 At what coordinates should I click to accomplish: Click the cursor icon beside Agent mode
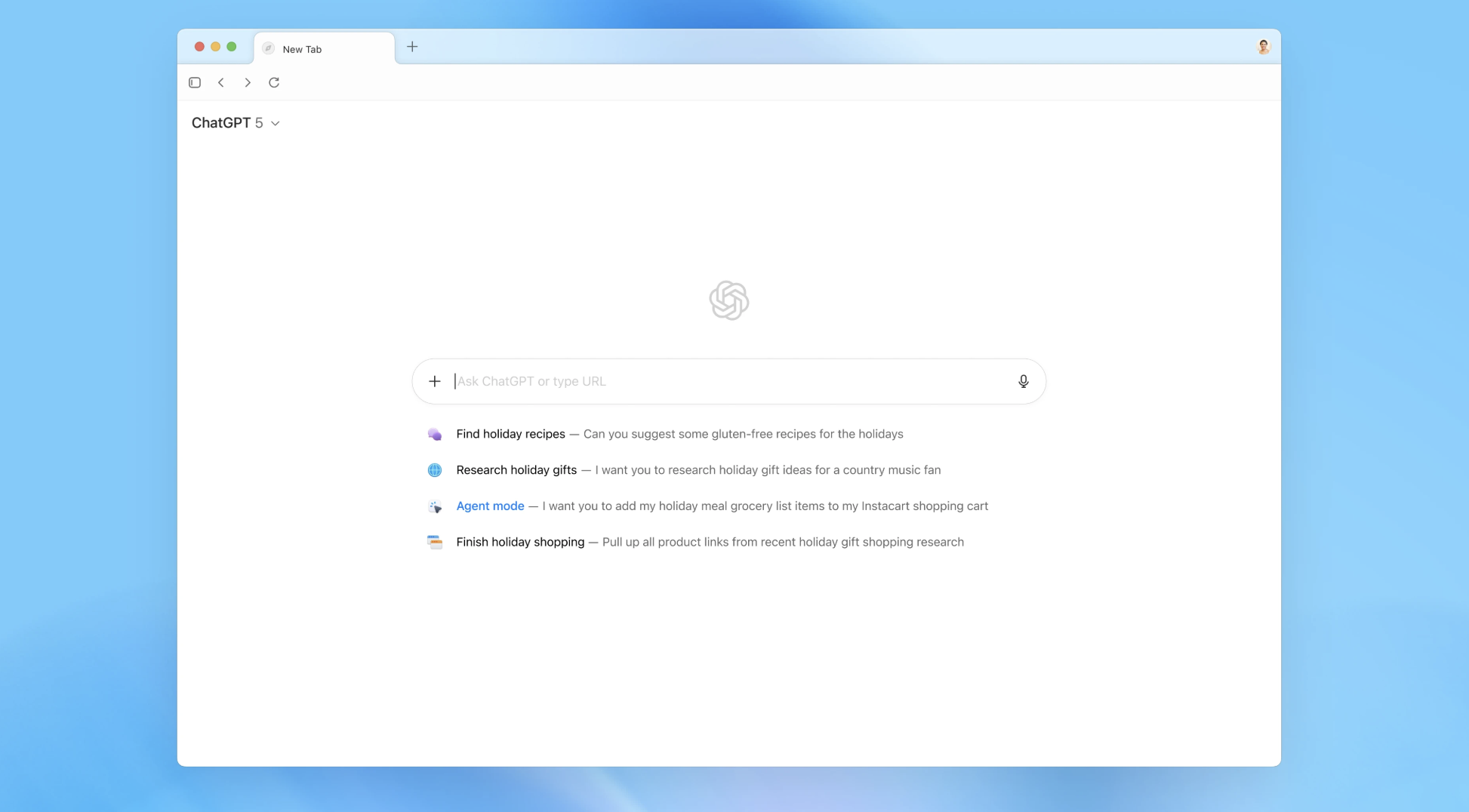pos(435,506)
